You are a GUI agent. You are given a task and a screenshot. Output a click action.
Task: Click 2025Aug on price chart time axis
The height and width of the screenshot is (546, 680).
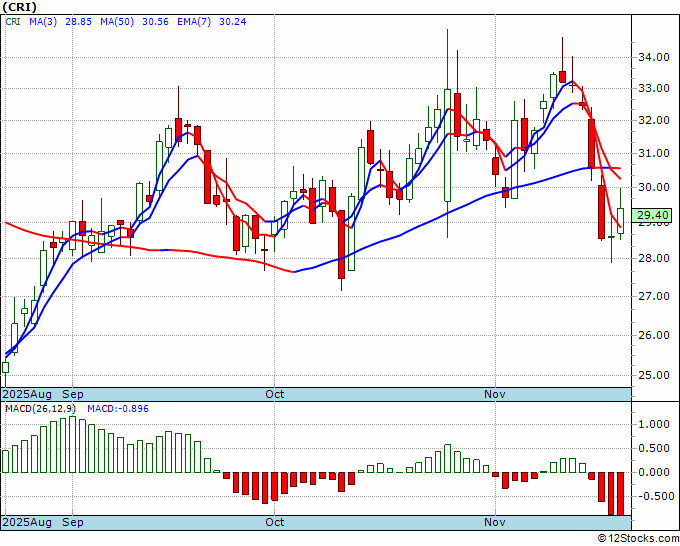point(27,394)
